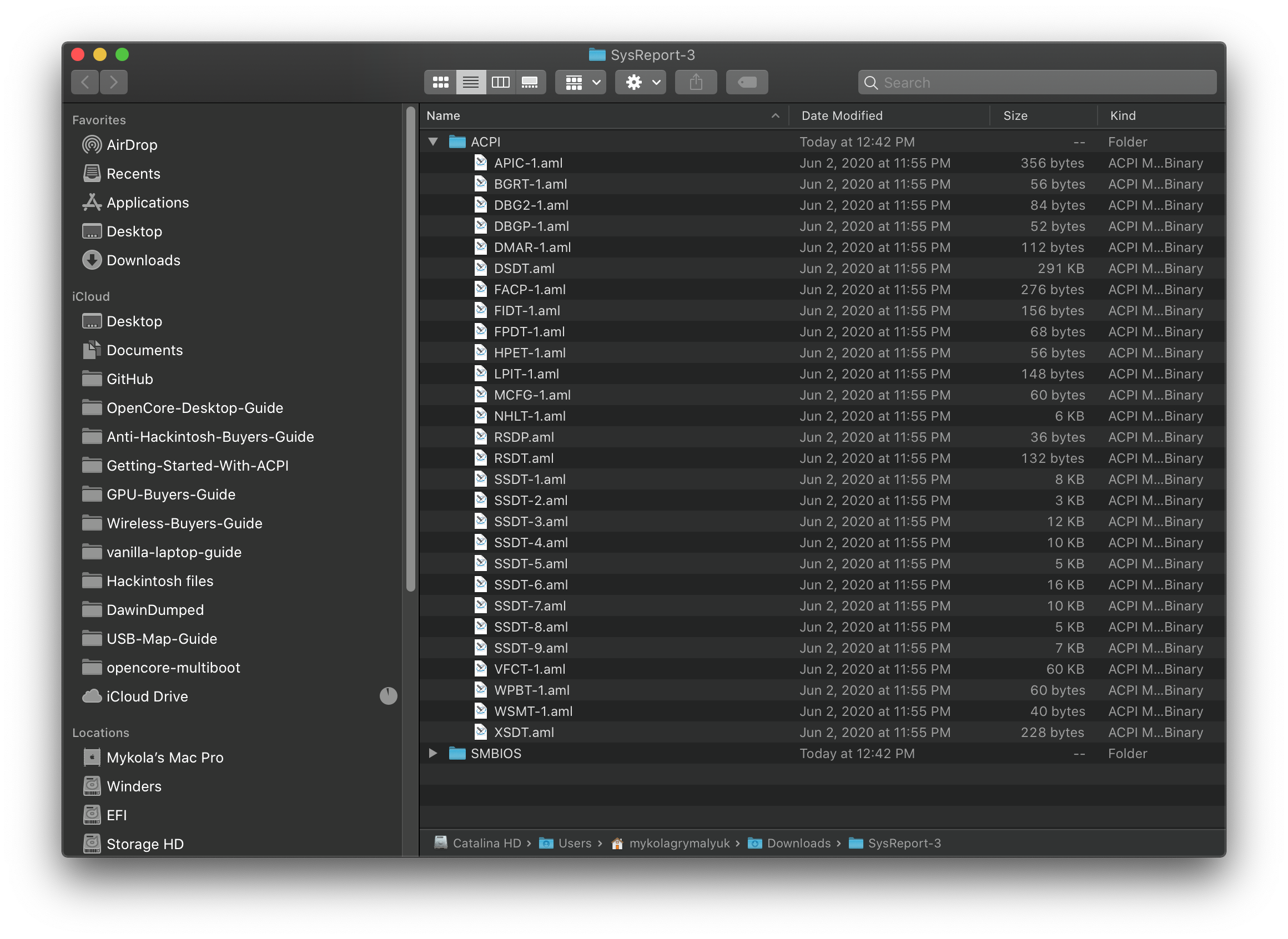Go forward with the right arrow
Screen dimensions: 1288x939
click(114, 83)
